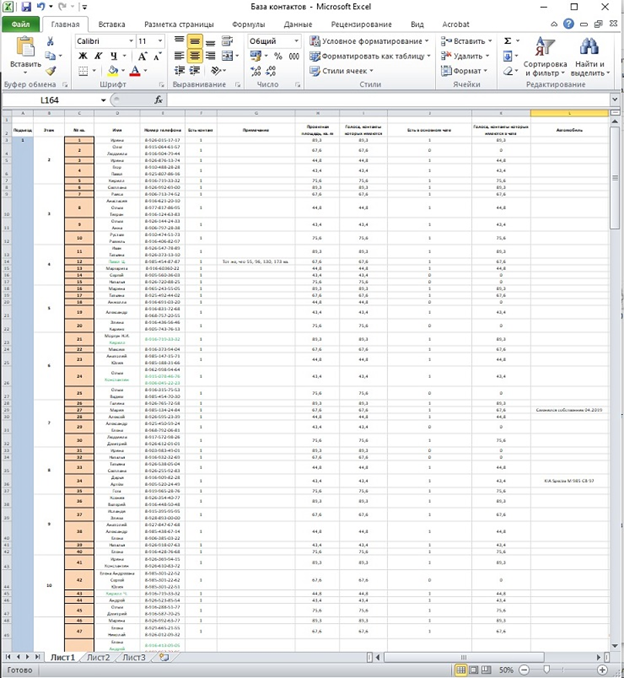This screenshot has height=678, width=624.
Task: Merge and center selected cells
Action: (x=227, y=56)
